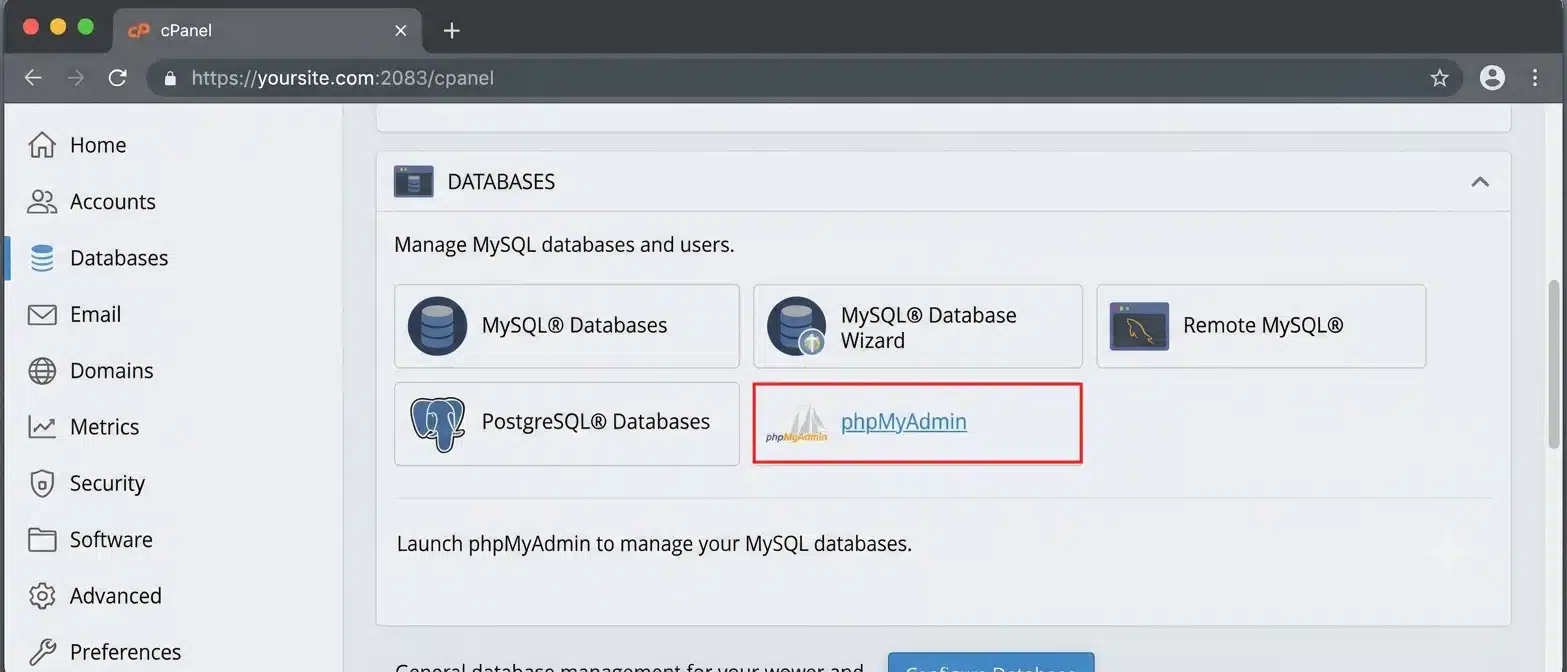
Task: Select Databases label in the sidebar
Action: tap(119, 258)
